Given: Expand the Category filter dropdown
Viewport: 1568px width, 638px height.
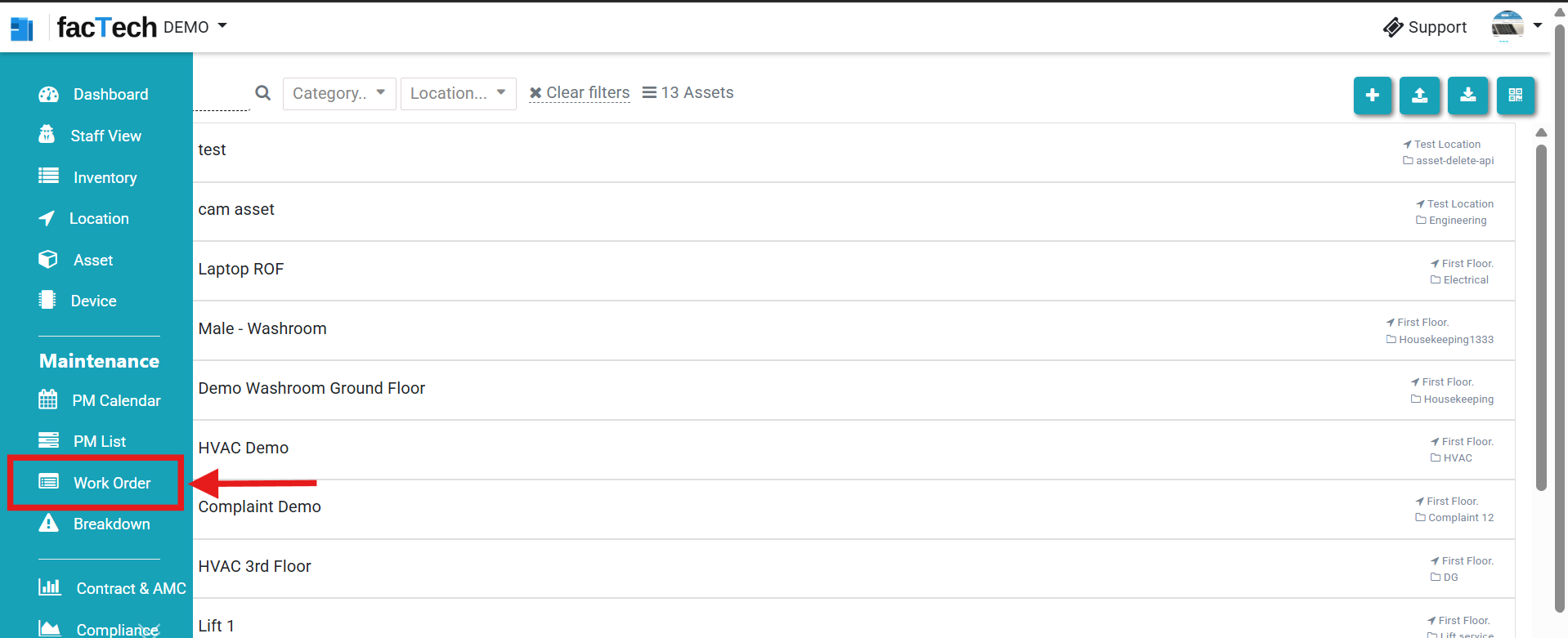Looking at the screenshot, I should (x=339, y=93).
